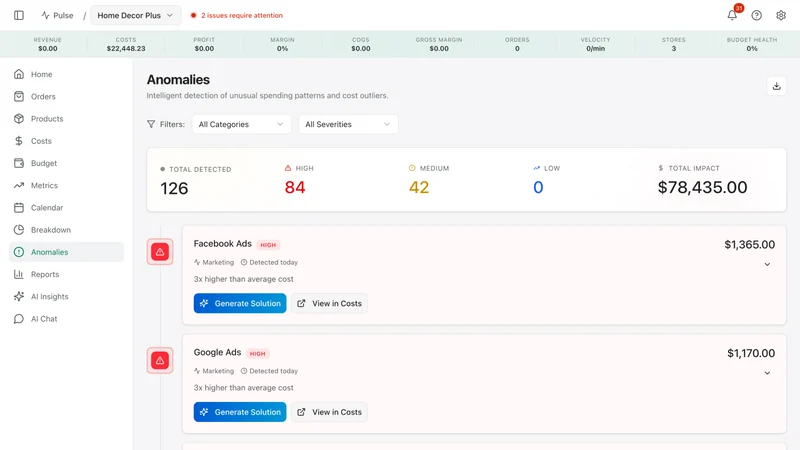This screenshot has width=800, height=450.
Task: Click the Facebook Ads HIGH severity badge
Action: 268,245
